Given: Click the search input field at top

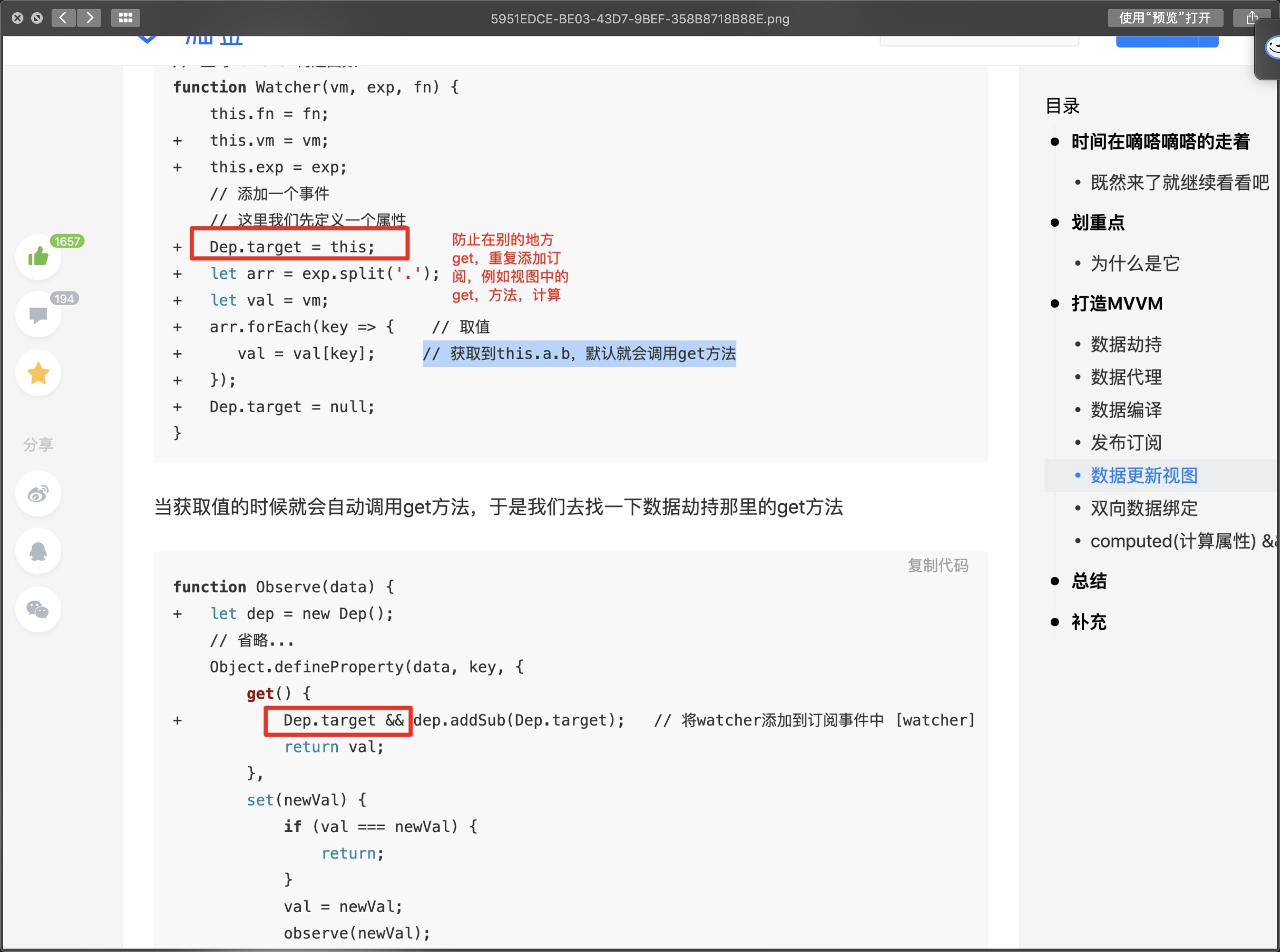Looking at the screenshot, I should coord(979,40).
